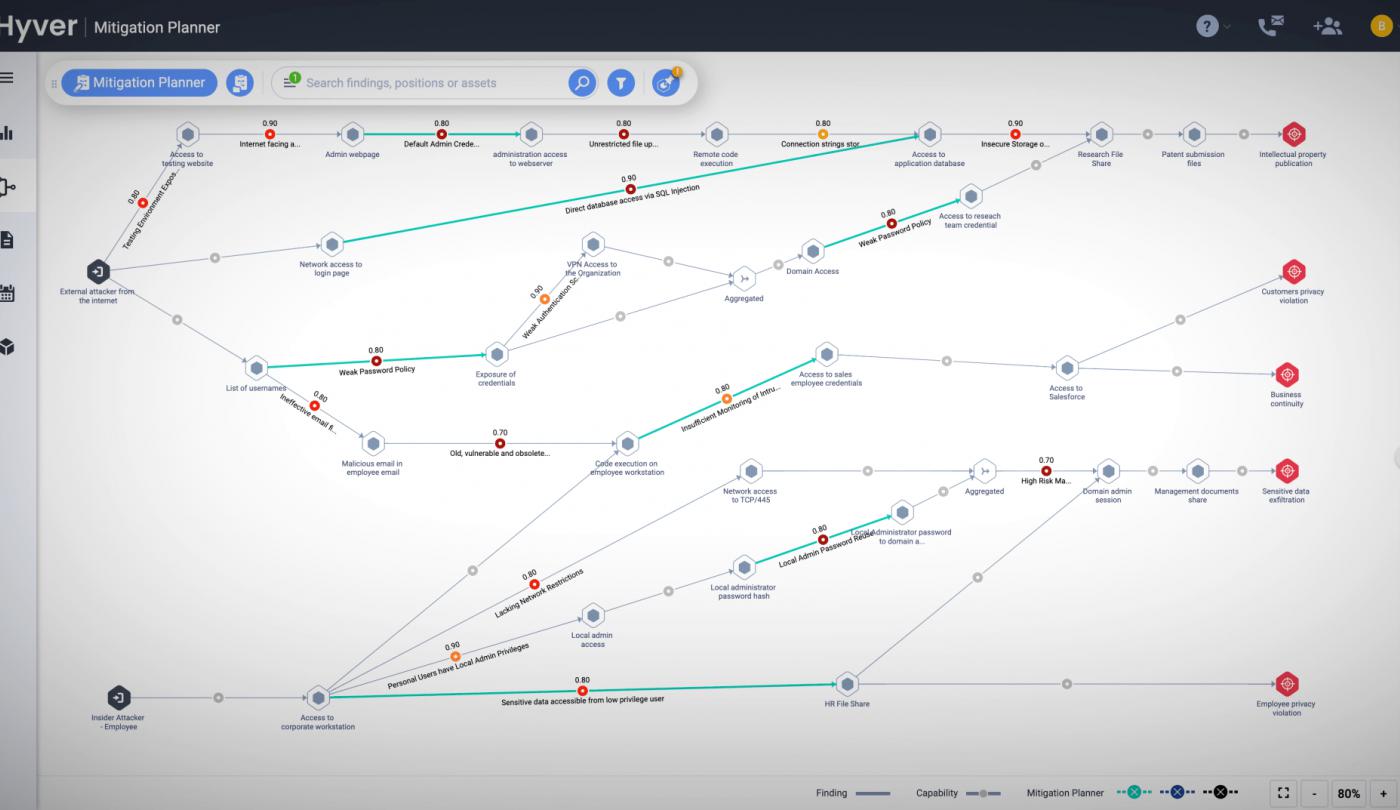Click the Insecure Storage o... finding marker
The width and height of the screenshot is (1400, 810).
(x=1015, y=134)
